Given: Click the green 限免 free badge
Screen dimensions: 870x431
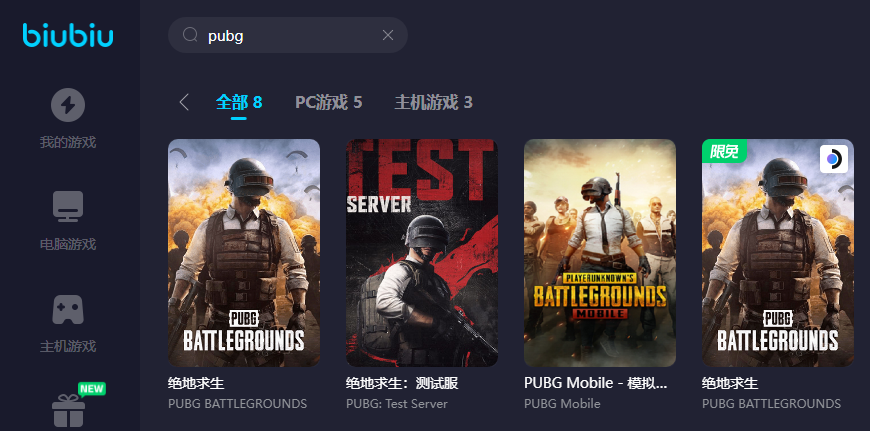Looking at the screenshot, I should coord(724,151).
